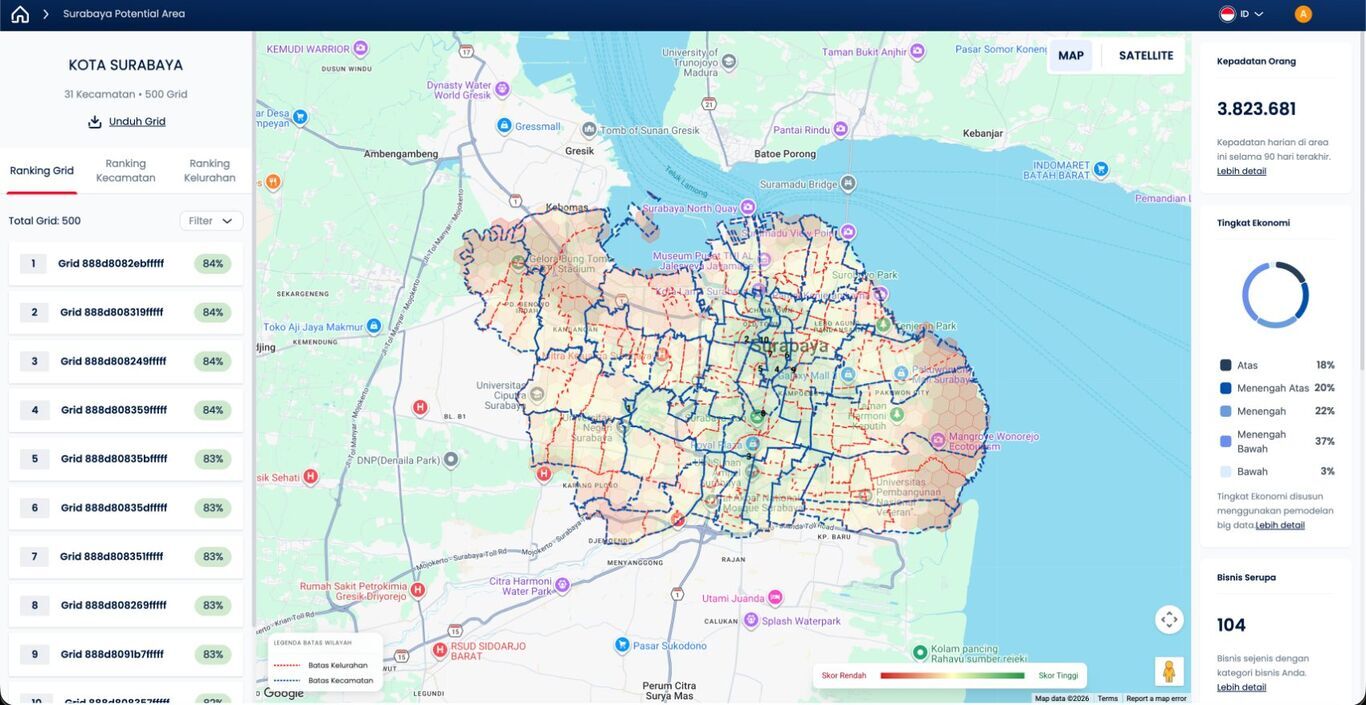The height and width of the screenshot is (705, 1366).
Task: Switch to Ranking Kecamatan tab
Action: [126, 170]
